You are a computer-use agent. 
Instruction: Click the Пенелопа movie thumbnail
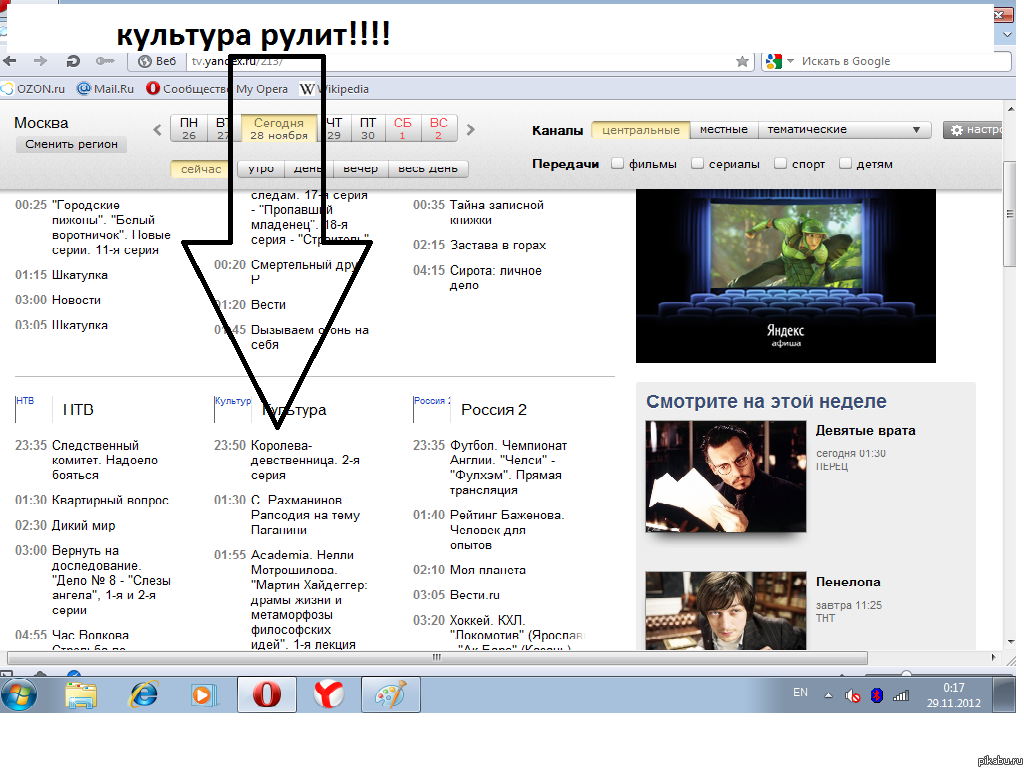[x=726, y=611]
